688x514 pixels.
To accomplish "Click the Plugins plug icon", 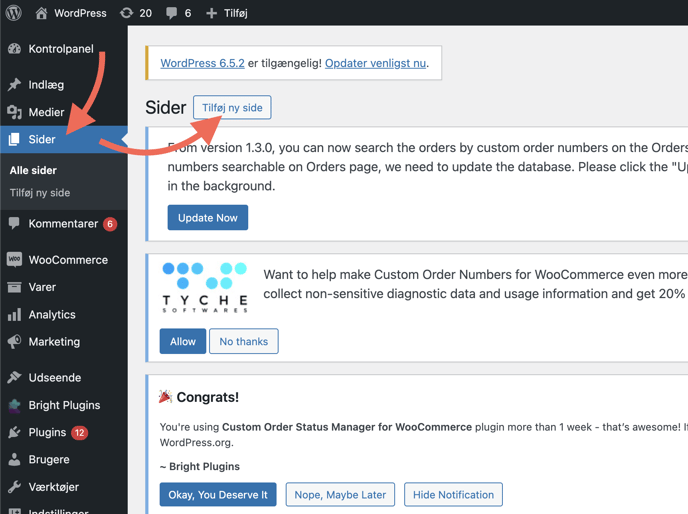I will 14,432.
